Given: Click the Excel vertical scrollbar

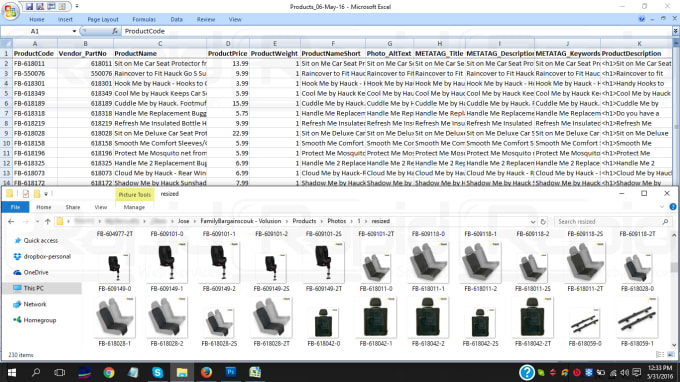Looking at the screenshot, I should 676,113.
